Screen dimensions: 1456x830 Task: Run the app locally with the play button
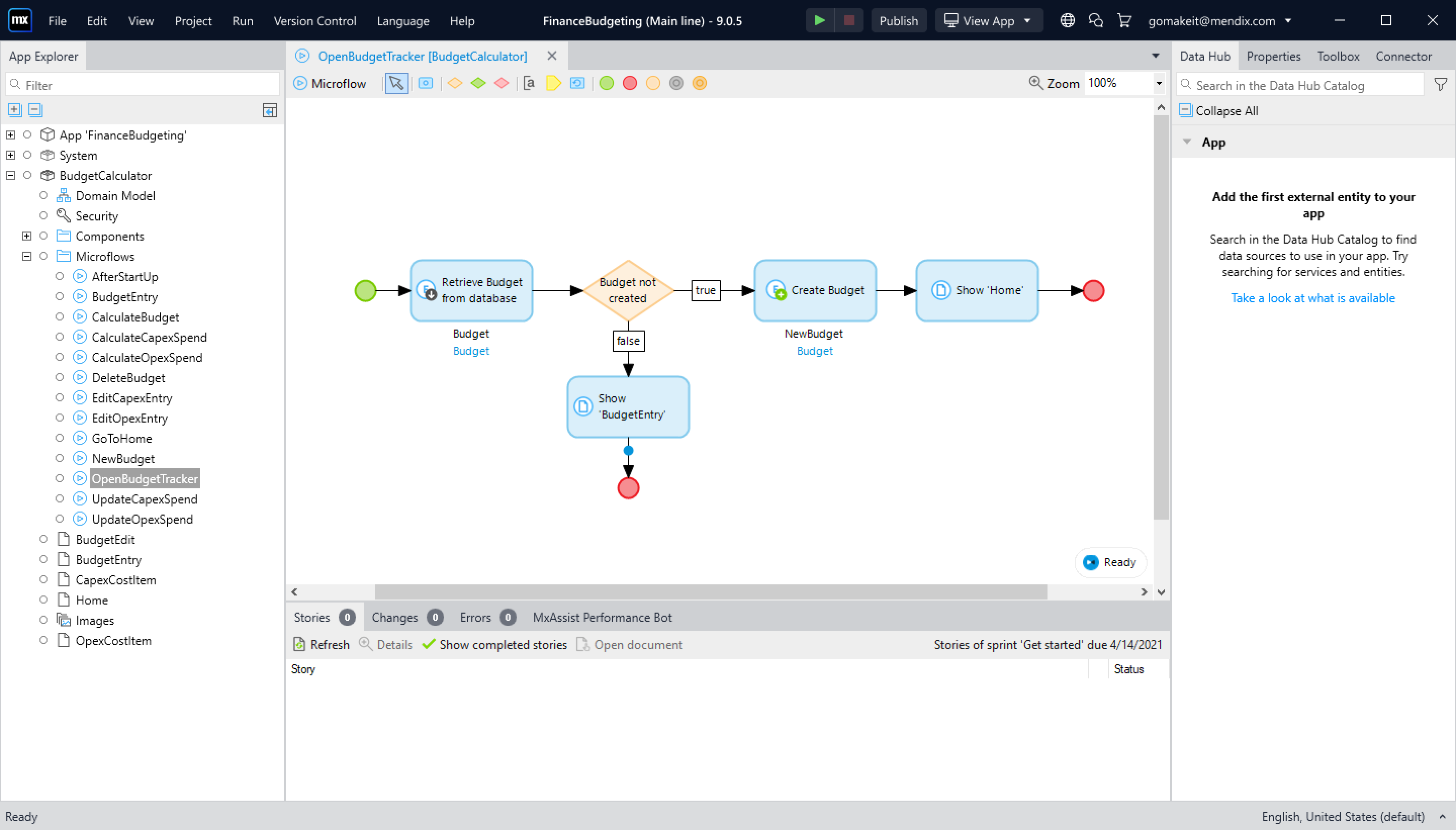click(x=819, y=21)
